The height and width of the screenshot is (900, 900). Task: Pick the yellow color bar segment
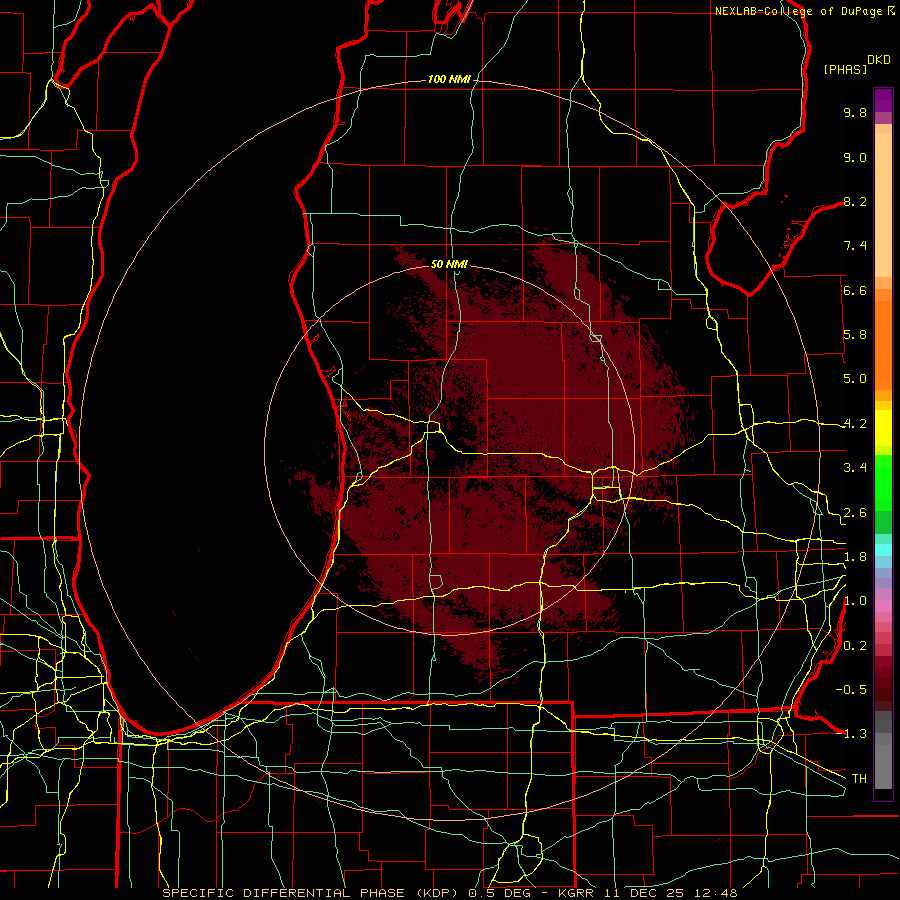(883, 428)
